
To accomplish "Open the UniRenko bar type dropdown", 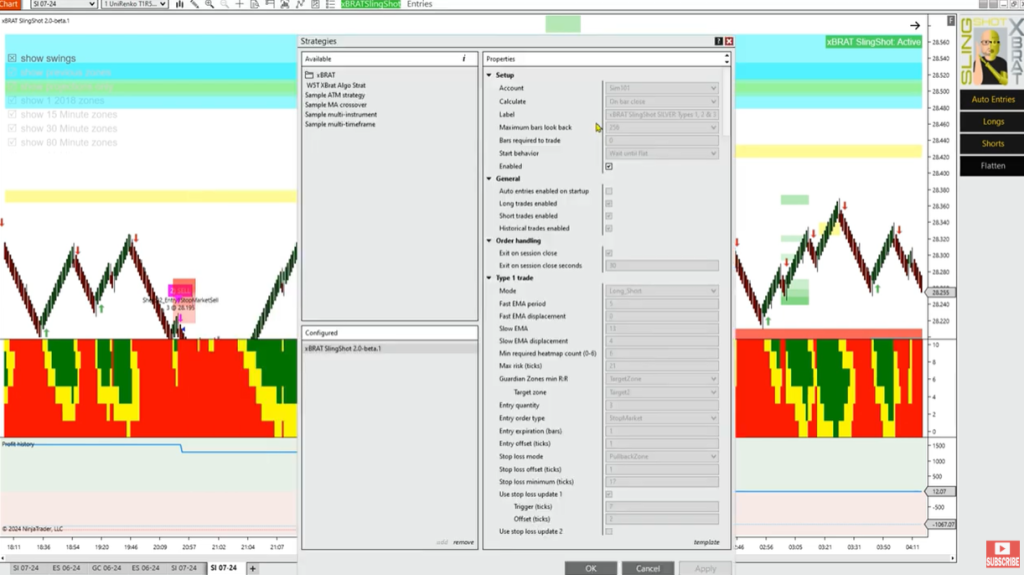I will click(x=135, y=4).
